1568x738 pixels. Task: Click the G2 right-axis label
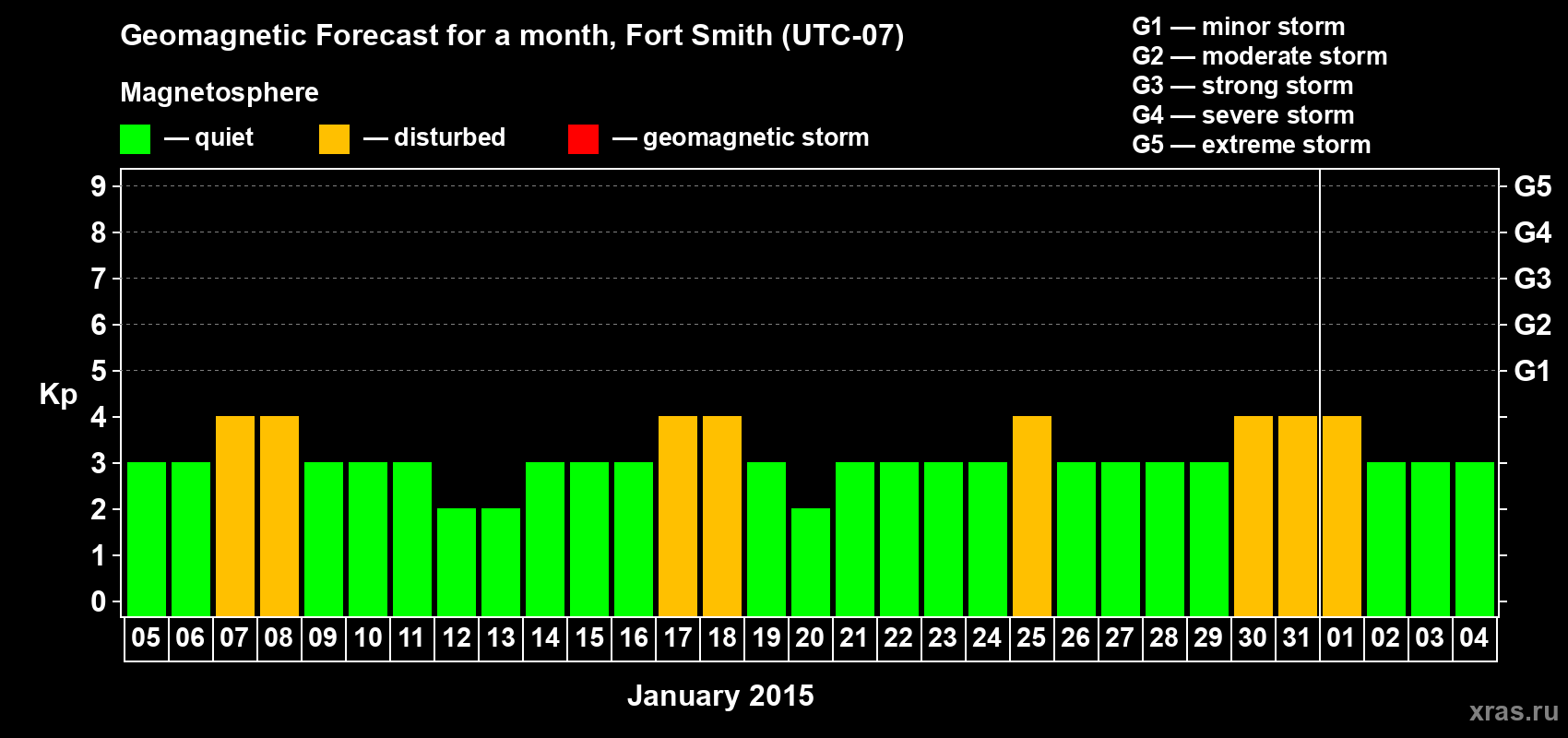pyautogui.click(x=1533, y=325)
